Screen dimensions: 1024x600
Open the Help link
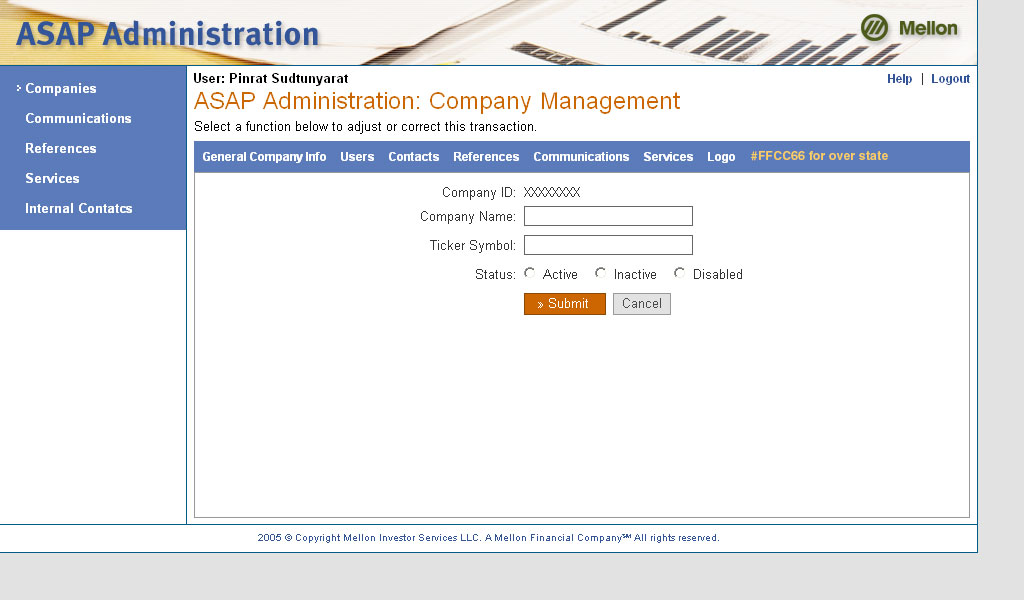click(x=899, y=79)
